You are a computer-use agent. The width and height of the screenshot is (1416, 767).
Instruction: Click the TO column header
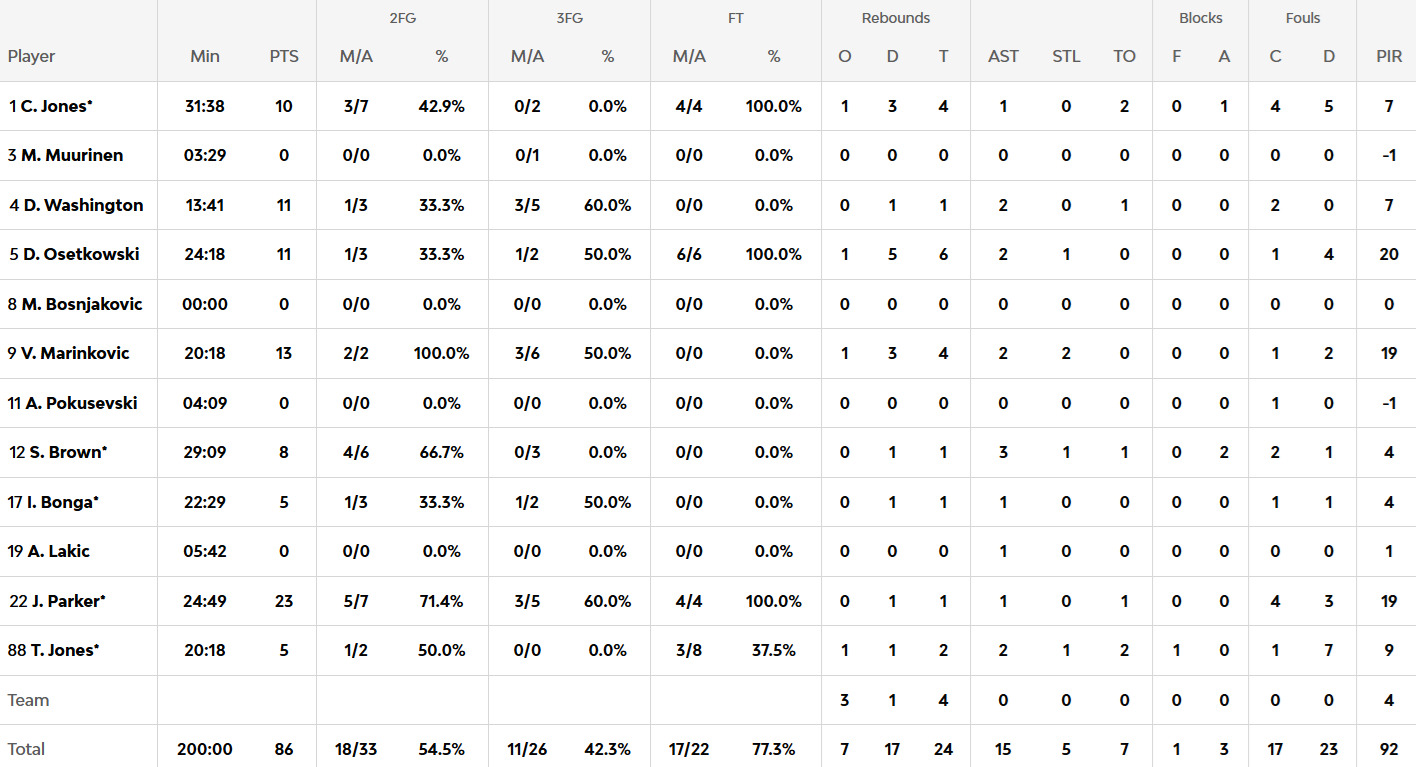1125,56
